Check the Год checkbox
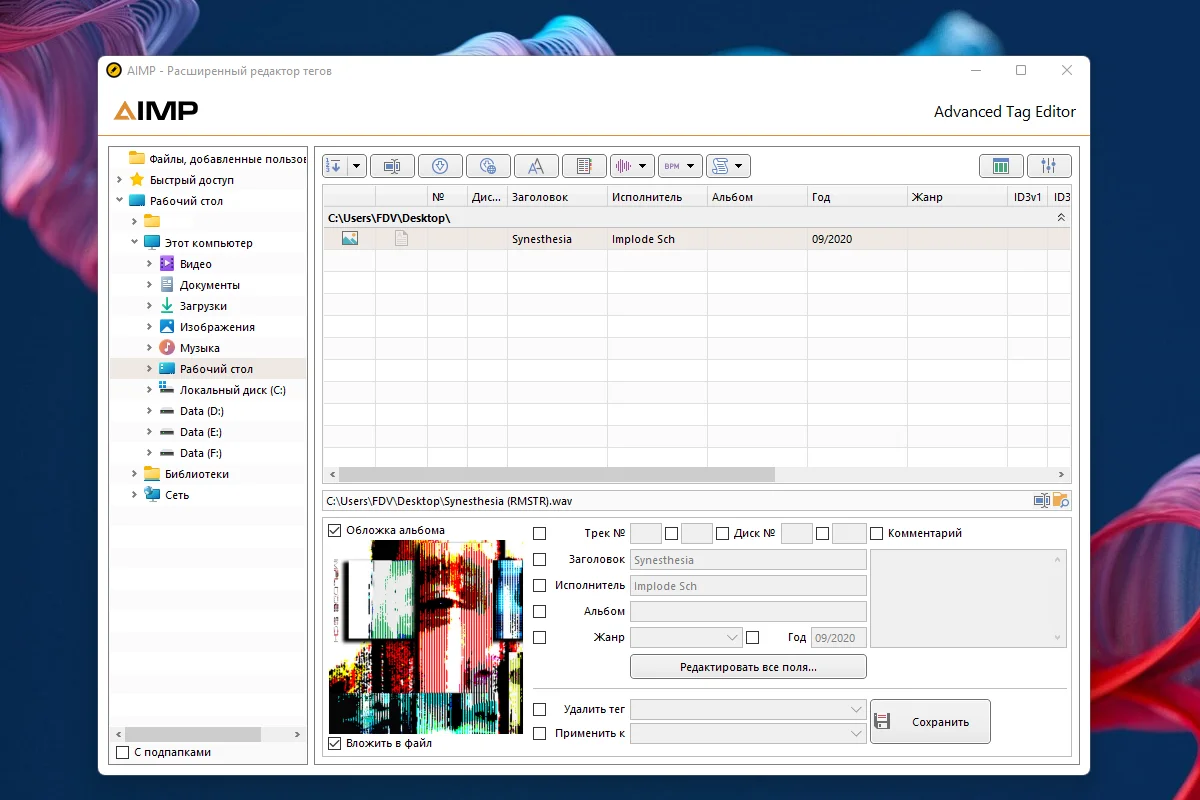Viewport: 1200px width, 800px height. pyautogui.click(x=753, y=637)
